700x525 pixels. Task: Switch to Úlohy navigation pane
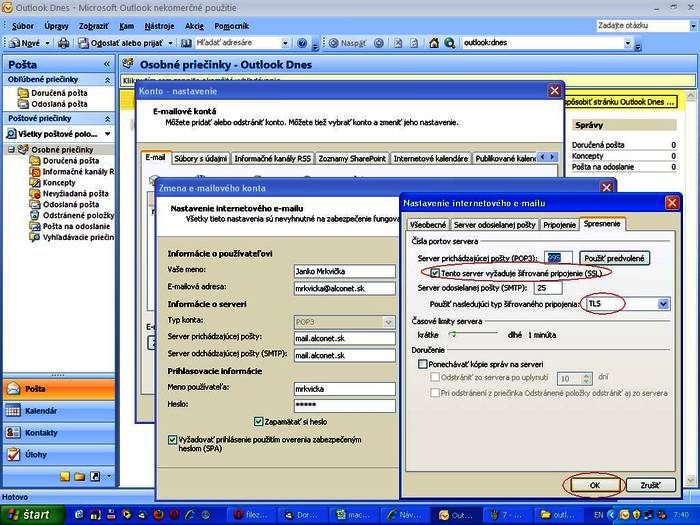59,454
